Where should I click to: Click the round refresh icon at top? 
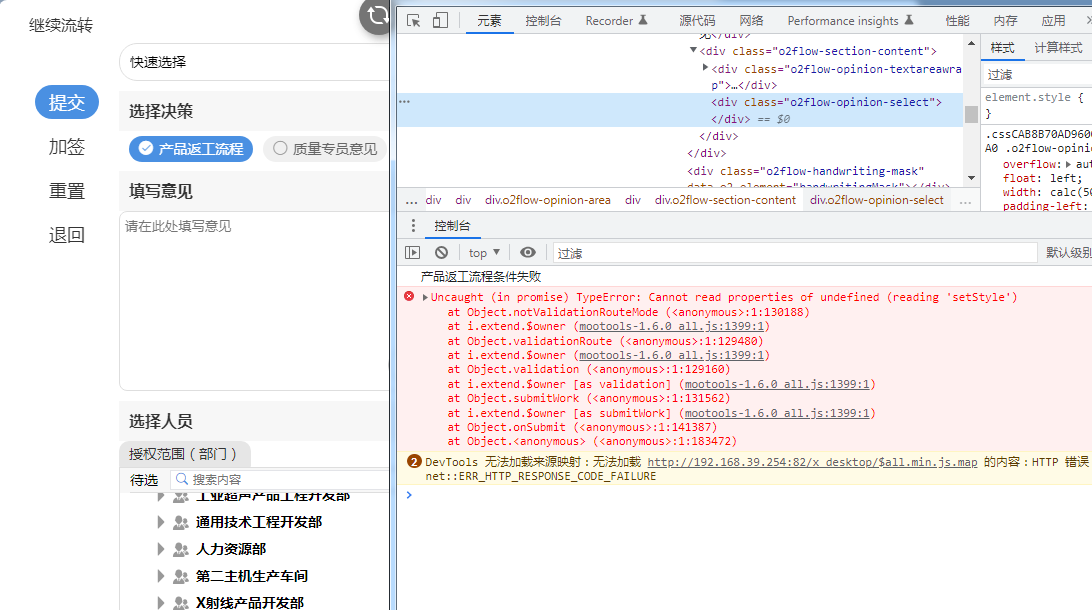[377, 15]
